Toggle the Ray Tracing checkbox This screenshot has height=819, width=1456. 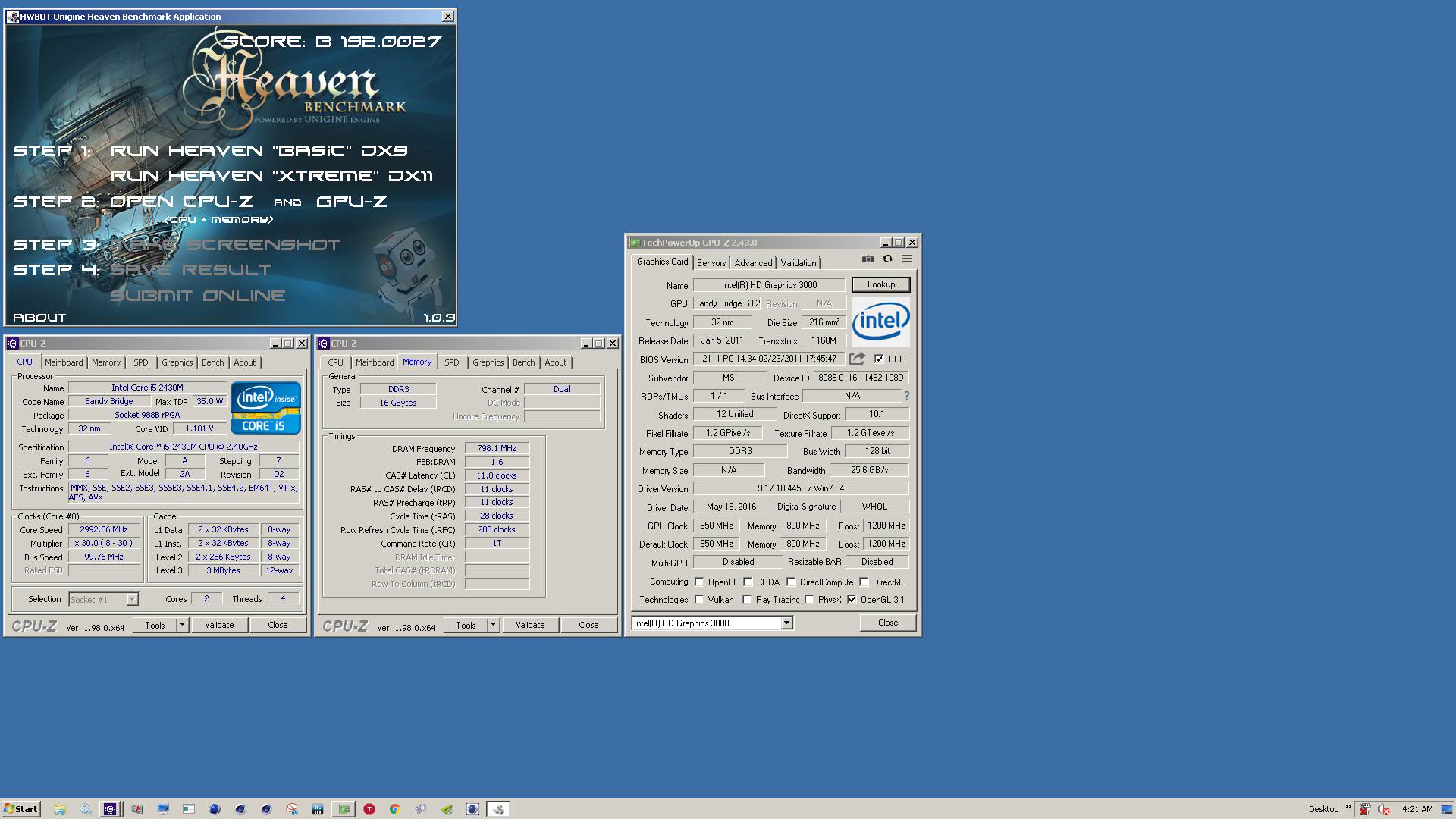tap(747, 599)
